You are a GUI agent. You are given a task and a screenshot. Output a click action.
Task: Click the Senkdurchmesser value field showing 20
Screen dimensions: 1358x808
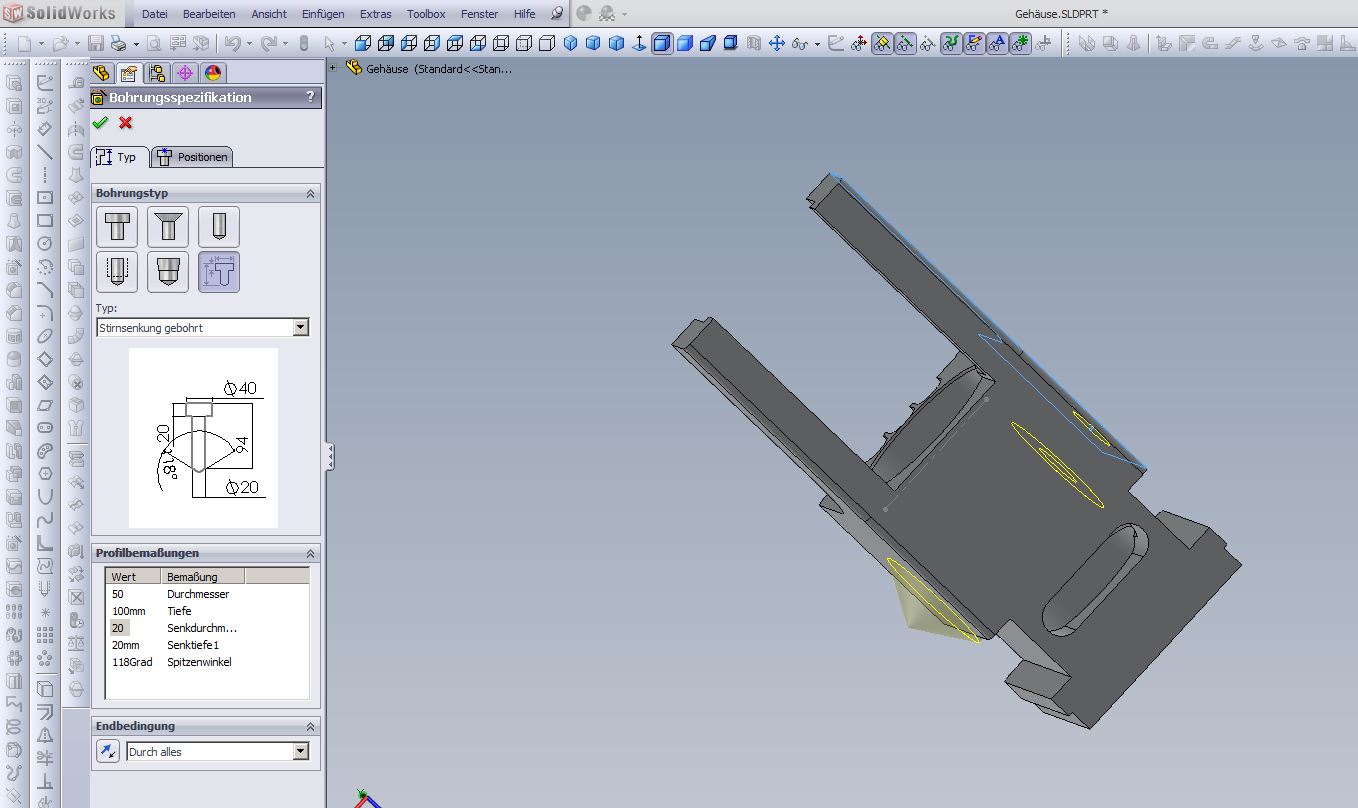119,628
